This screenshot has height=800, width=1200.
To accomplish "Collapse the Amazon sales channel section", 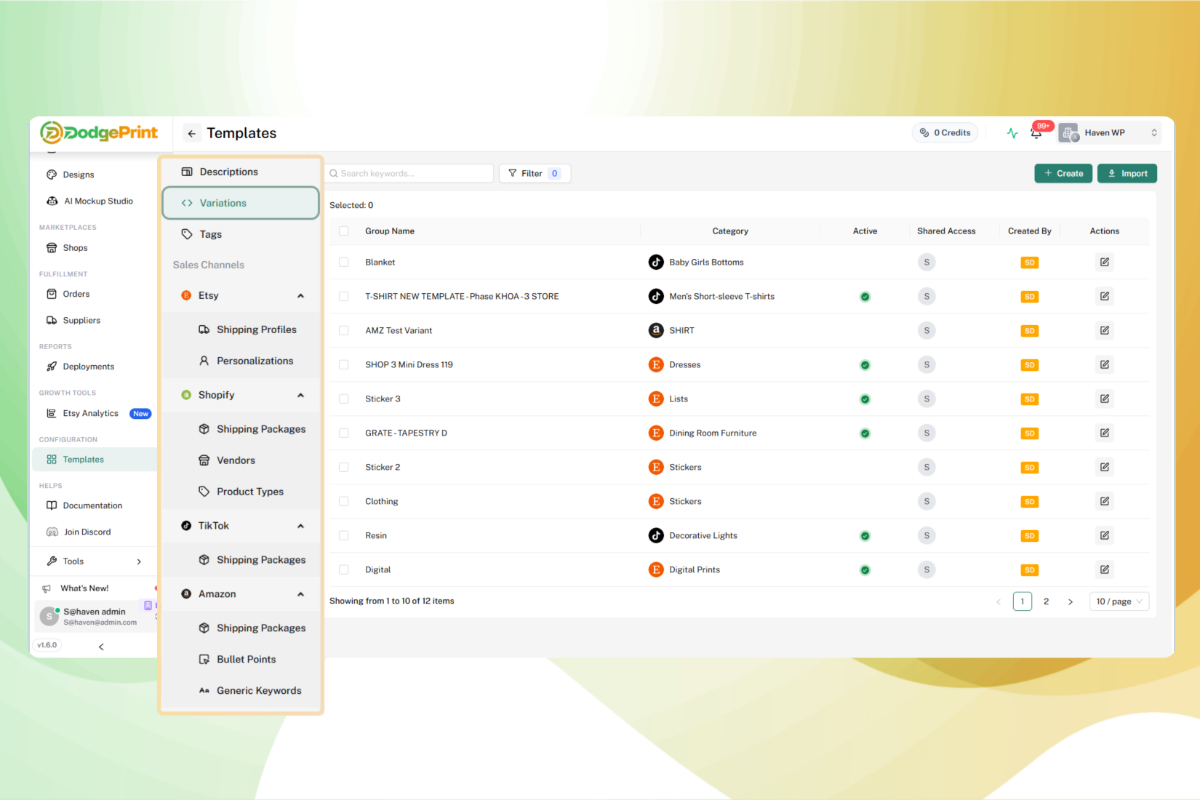I will tap(301, 594).
